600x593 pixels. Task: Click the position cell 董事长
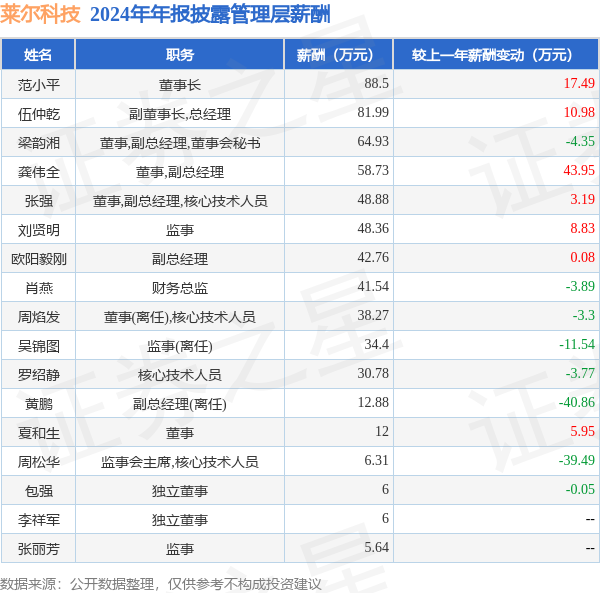(180, 85)
